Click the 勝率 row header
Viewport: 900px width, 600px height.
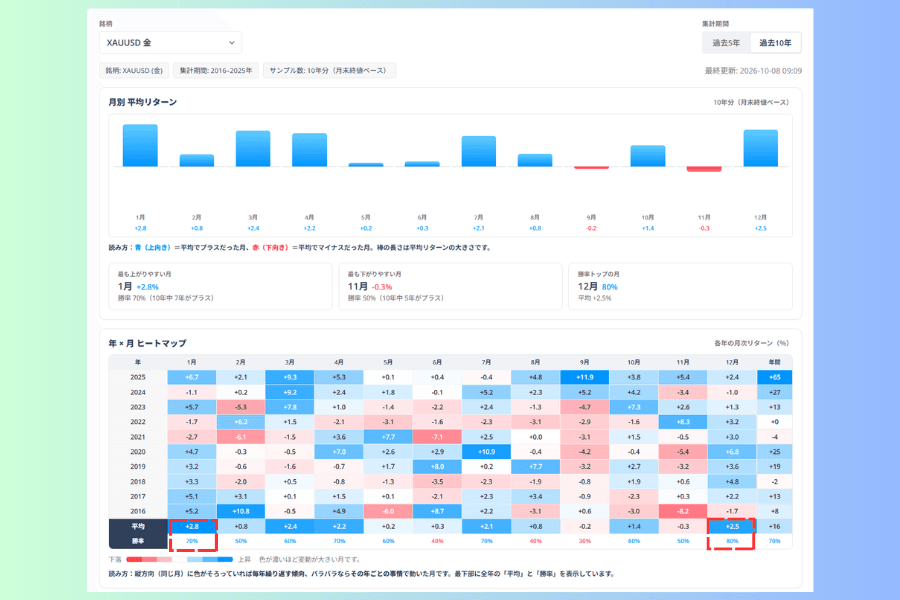(x=138, y=541)
